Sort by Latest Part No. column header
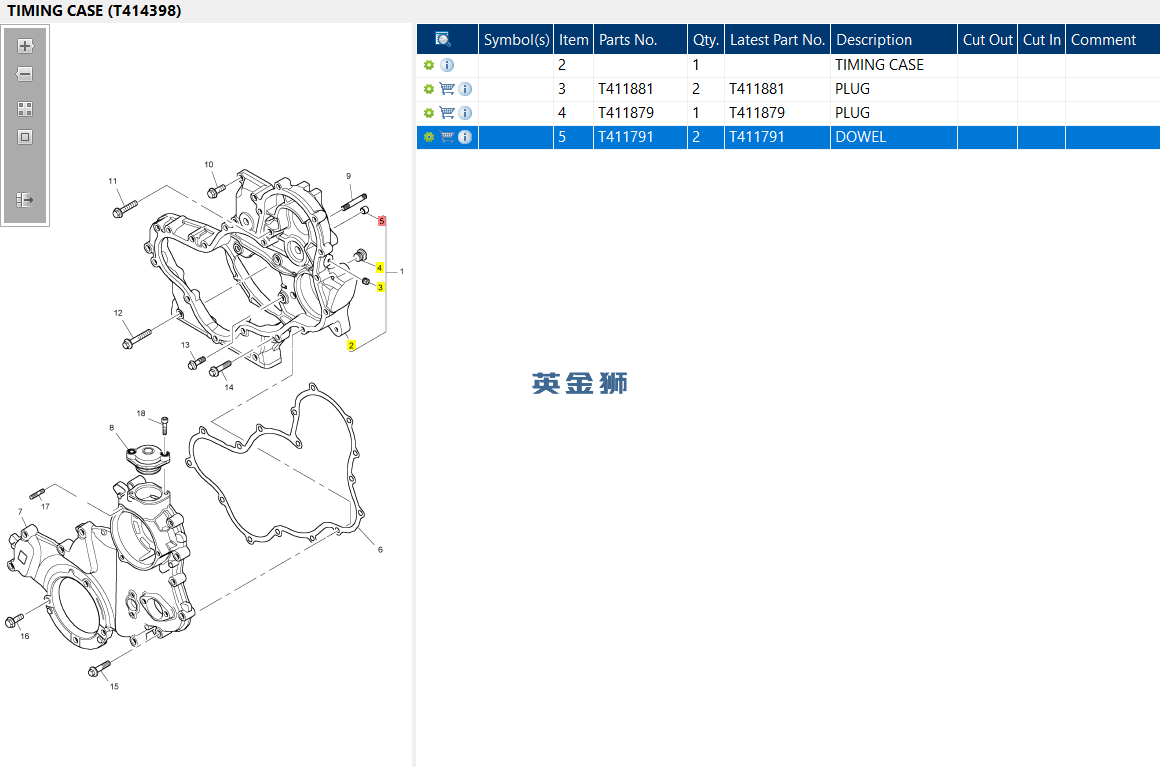Image resolution: width=1160 pixels, height=767 pixels. click(778, 39)
